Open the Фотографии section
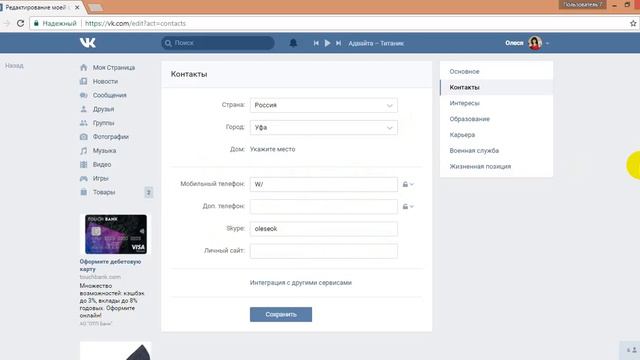Screen dimensions: 640x360 (x=111, y=137)
